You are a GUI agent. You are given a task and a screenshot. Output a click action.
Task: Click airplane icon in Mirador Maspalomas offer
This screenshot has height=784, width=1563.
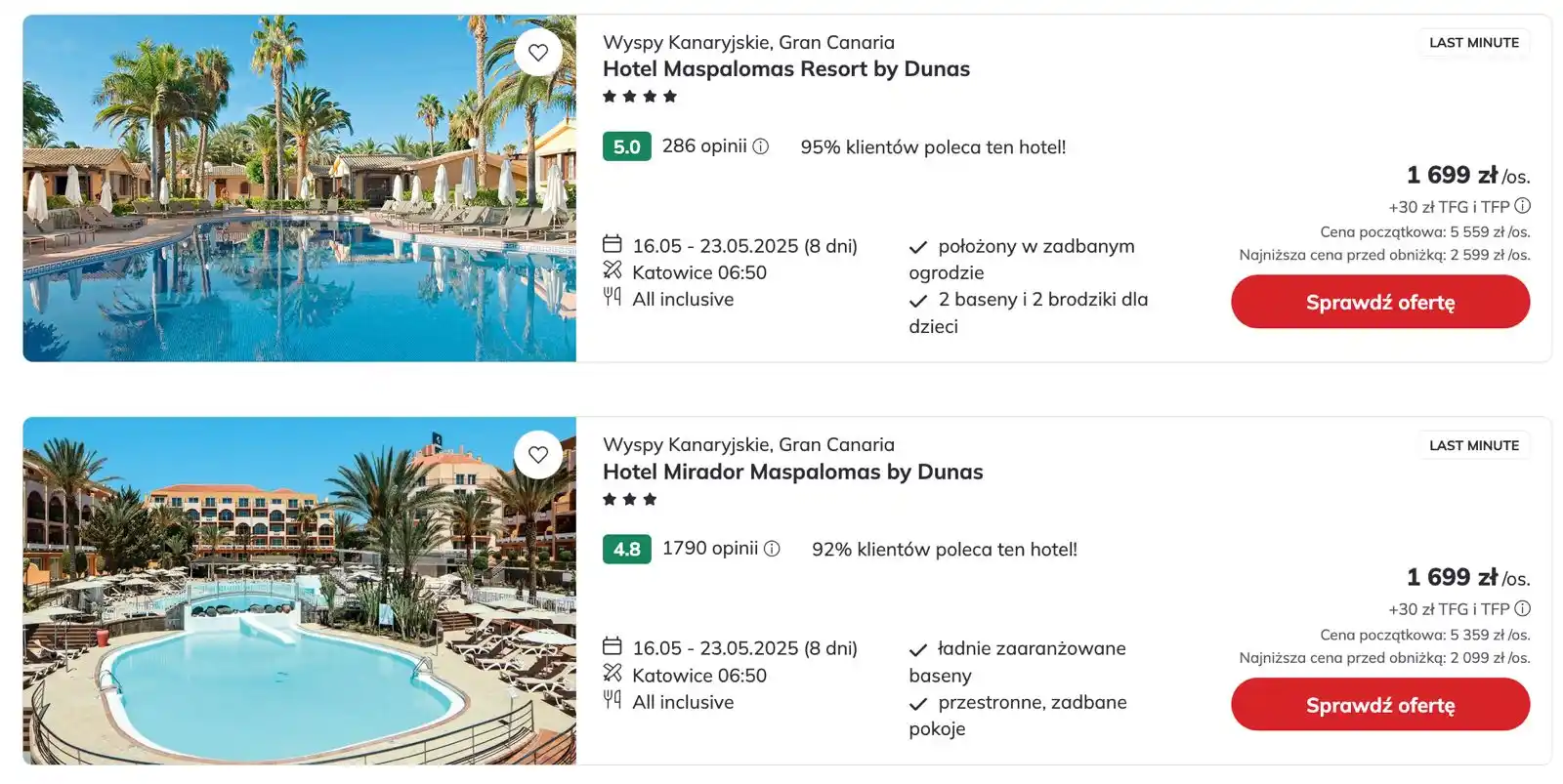click(613, 673)
